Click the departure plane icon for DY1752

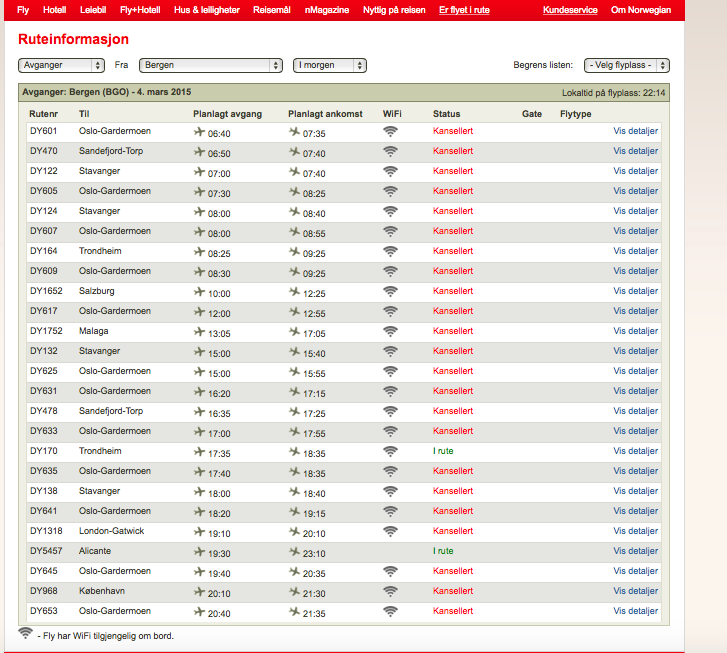[x=199, y=332]
